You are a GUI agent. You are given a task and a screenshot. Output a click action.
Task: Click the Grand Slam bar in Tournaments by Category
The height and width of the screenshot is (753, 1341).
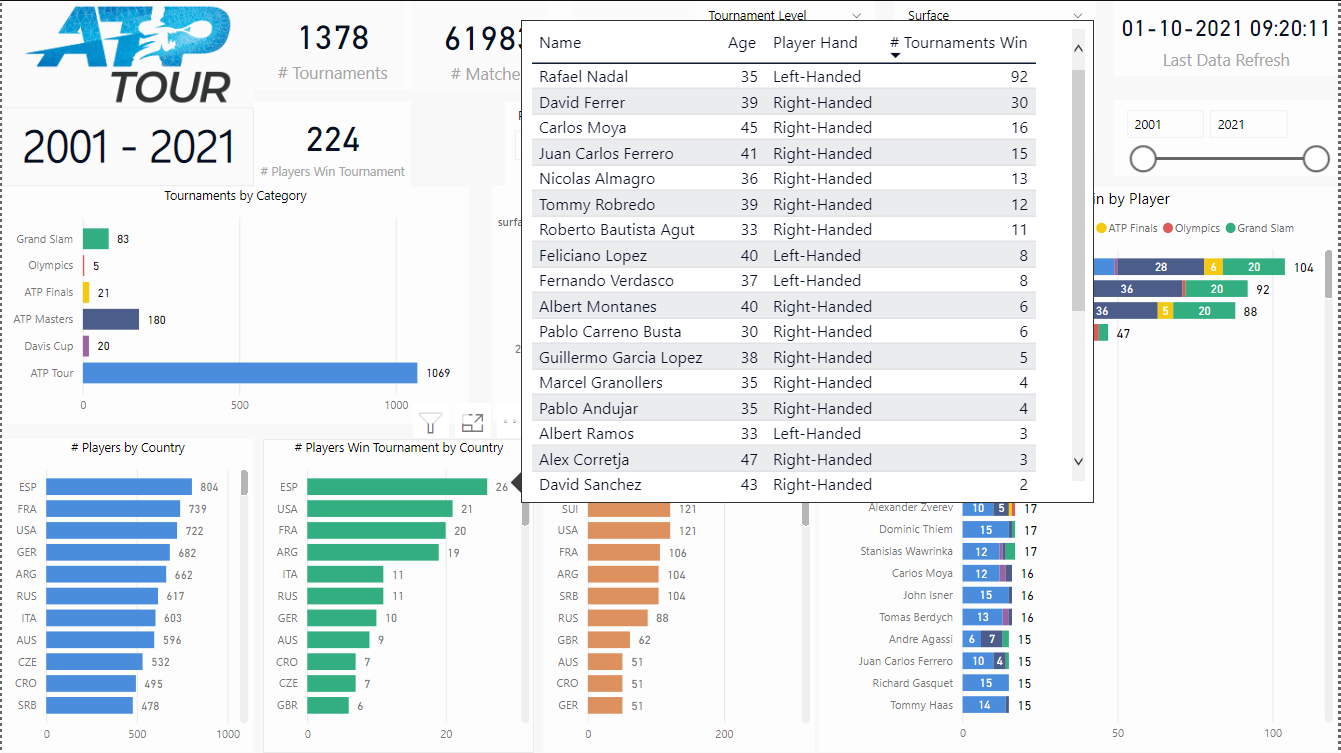coord(94,239)
